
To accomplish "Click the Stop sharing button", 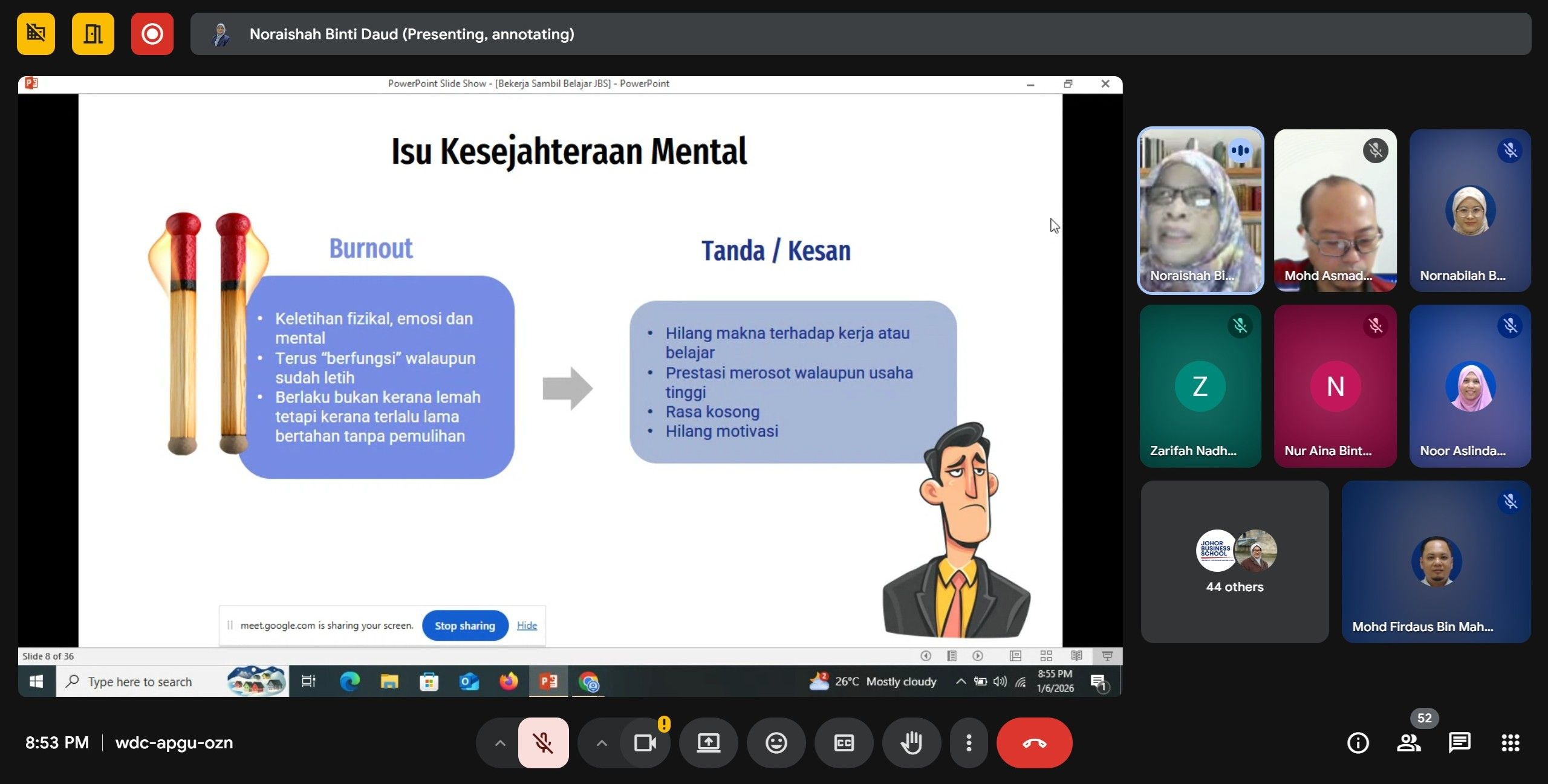I will [464, 625].
